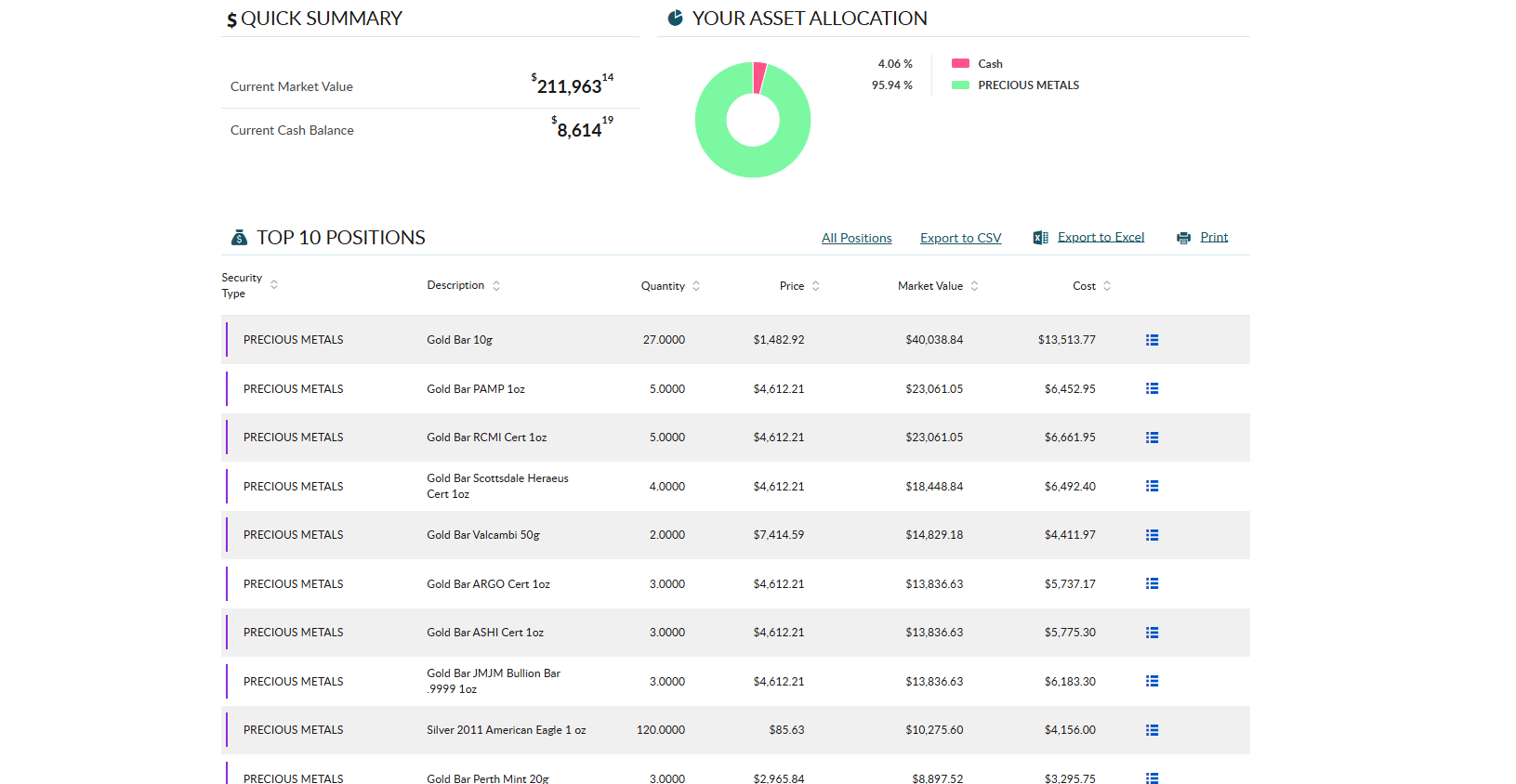Open details icon for Gold Bar ASHI Cert 1oz

click(x=1152, y=633)
